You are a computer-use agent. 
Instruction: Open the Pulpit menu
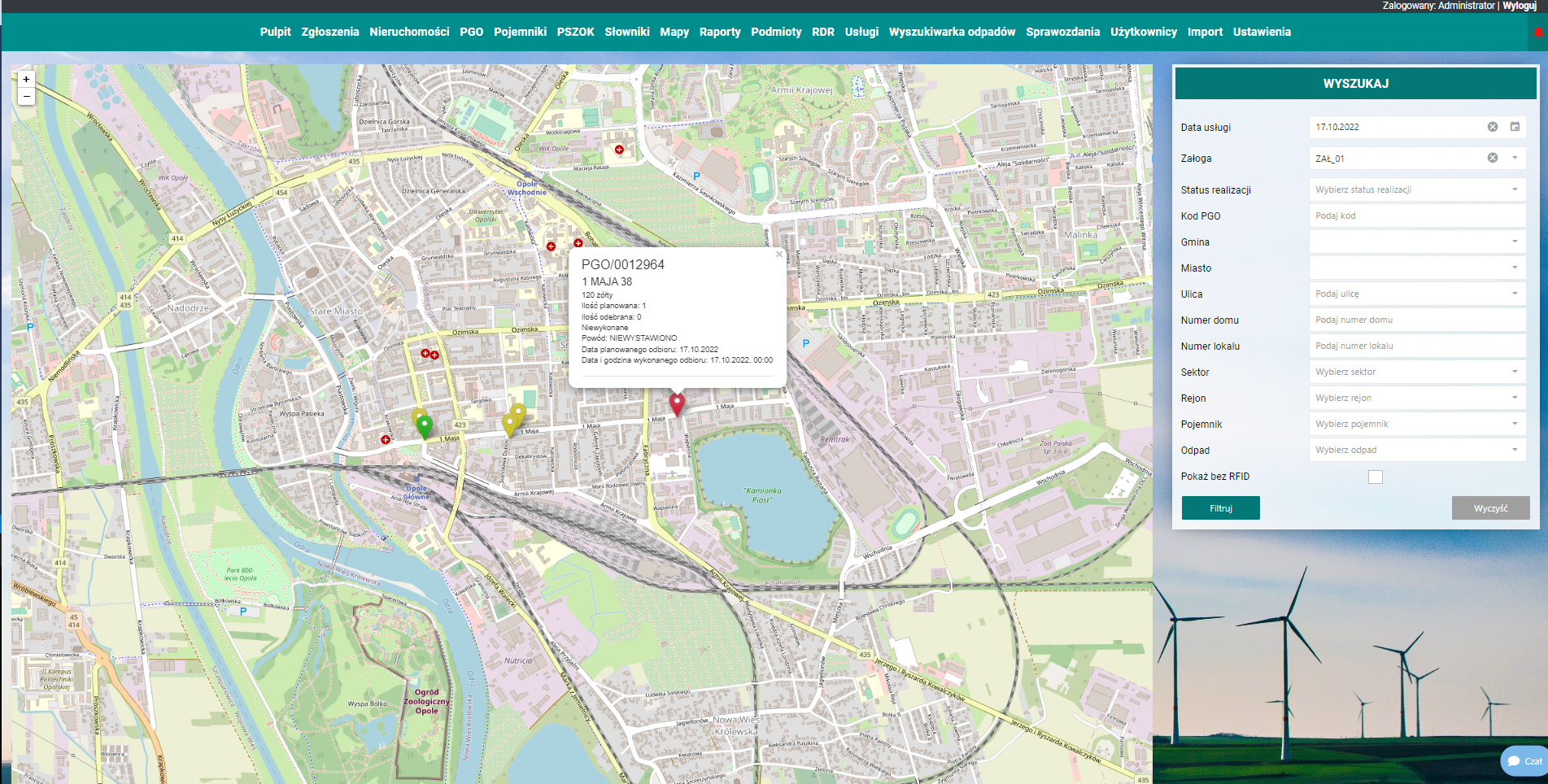point(275,32)
